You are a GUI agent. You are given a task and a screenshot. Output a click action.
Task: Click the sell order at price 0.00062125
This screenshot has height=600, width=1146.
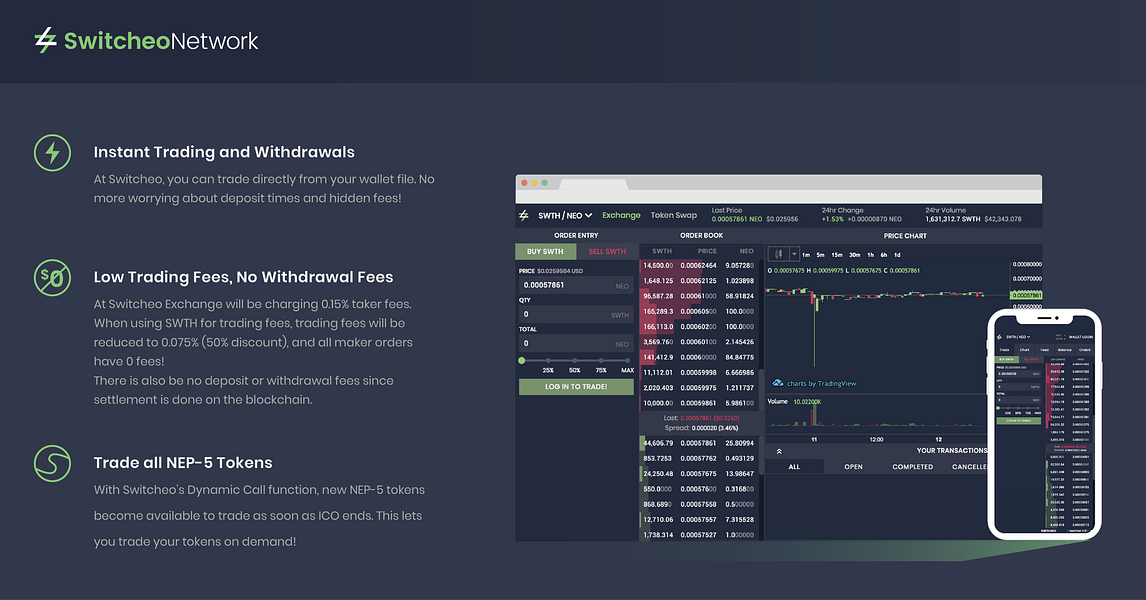[x=699, y=281]
